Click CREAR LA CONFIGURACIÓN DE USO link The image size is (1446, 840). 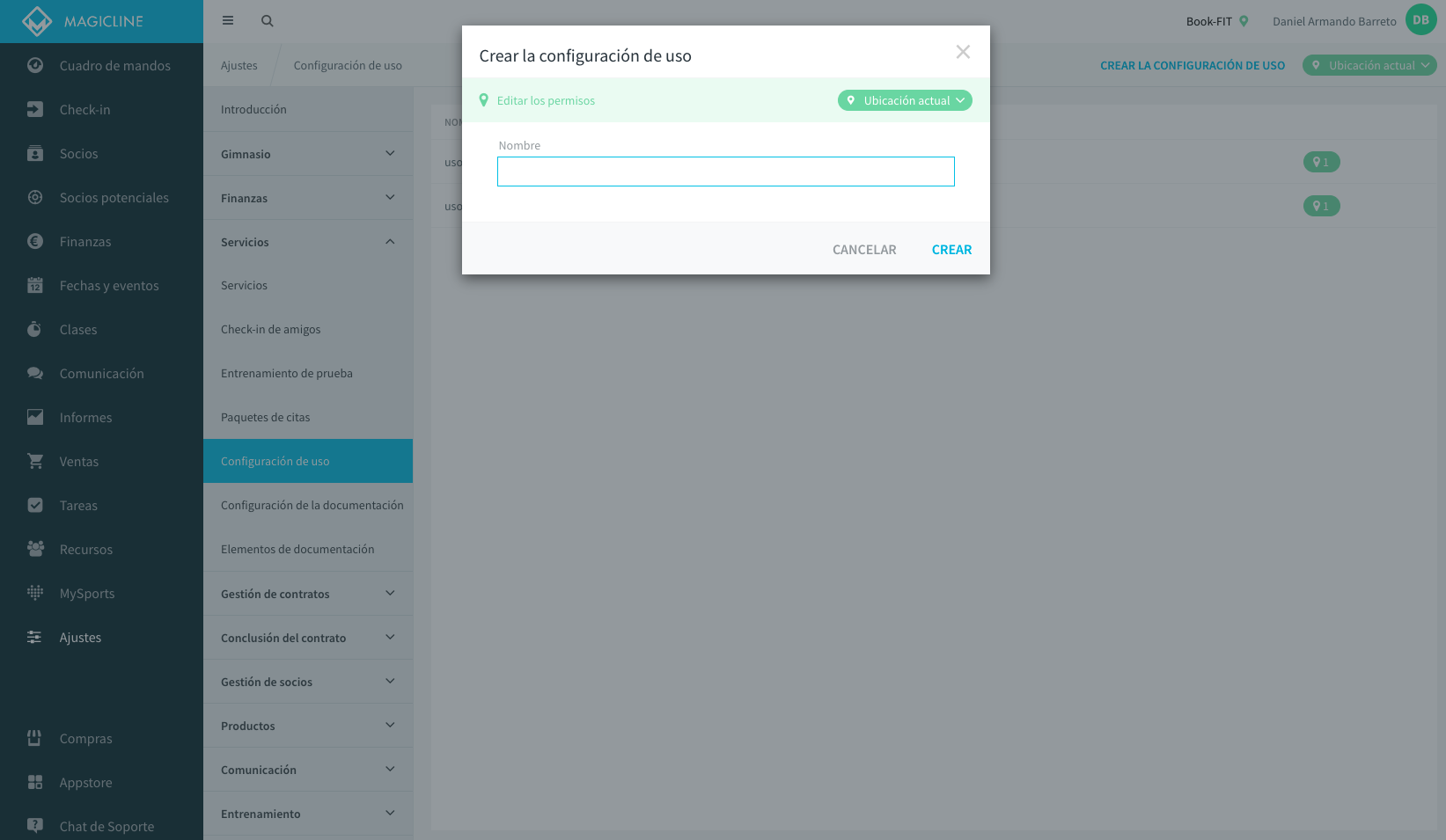point(1192,65)
